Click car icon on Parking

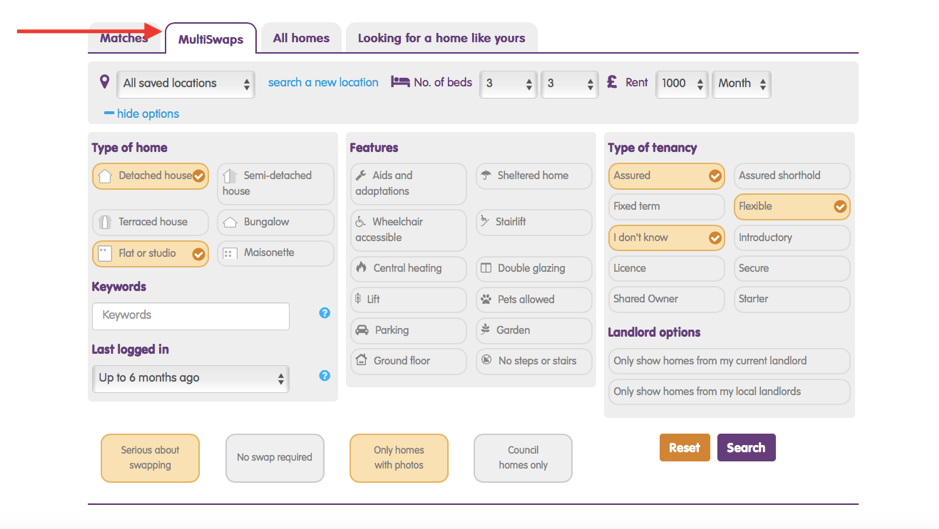[362, 330]
